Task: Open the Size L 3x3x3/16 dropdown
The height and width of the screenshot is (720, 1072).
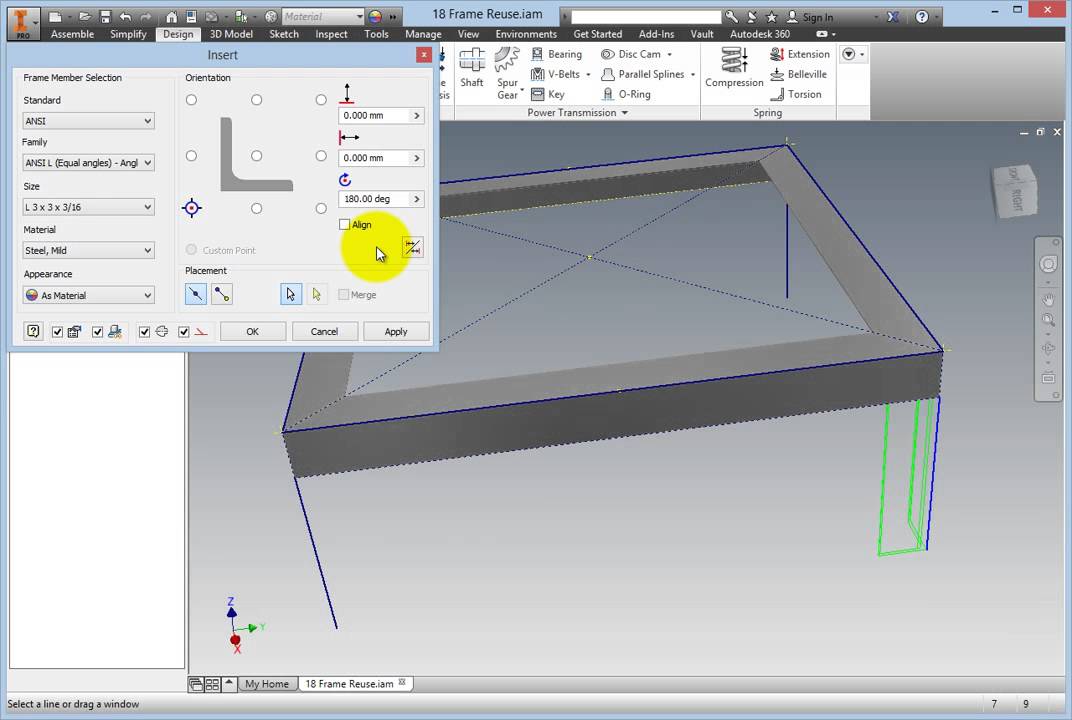Action: [88, 206]
